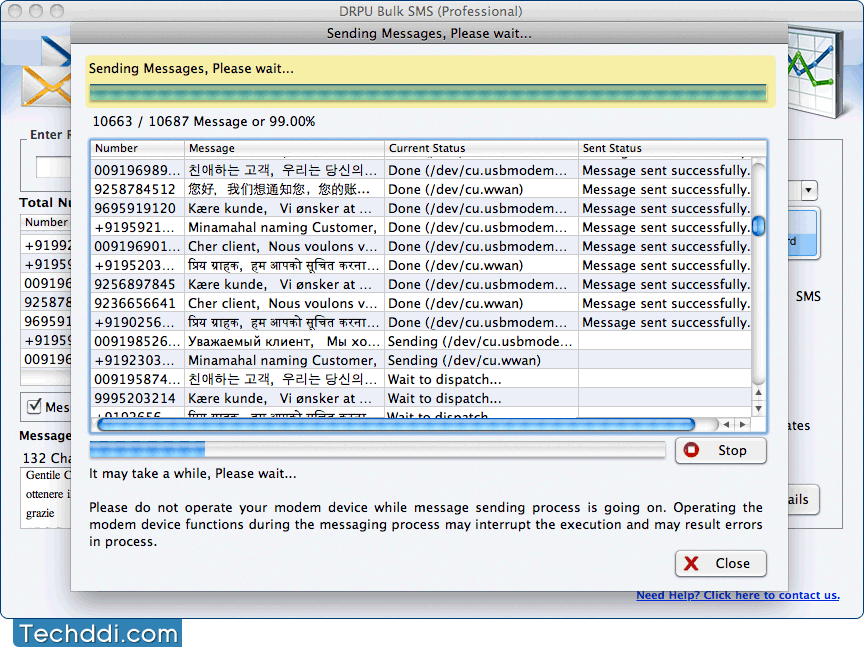This screenshot has width=864, height=647.
Task: Select row with number 9236656641
Action: pyautogui.click(x=421, y=303)
